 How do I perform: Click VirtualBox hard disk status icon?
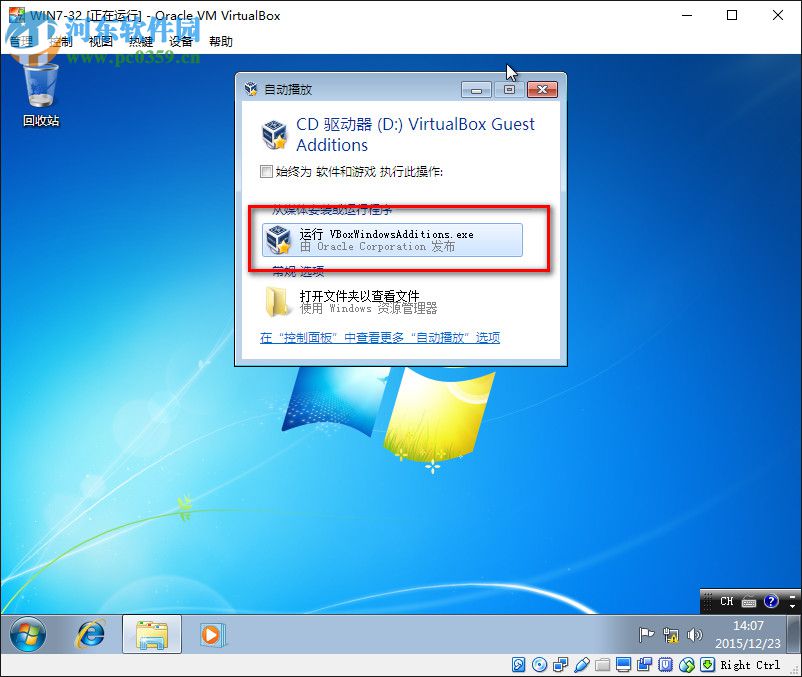[519, 665]
